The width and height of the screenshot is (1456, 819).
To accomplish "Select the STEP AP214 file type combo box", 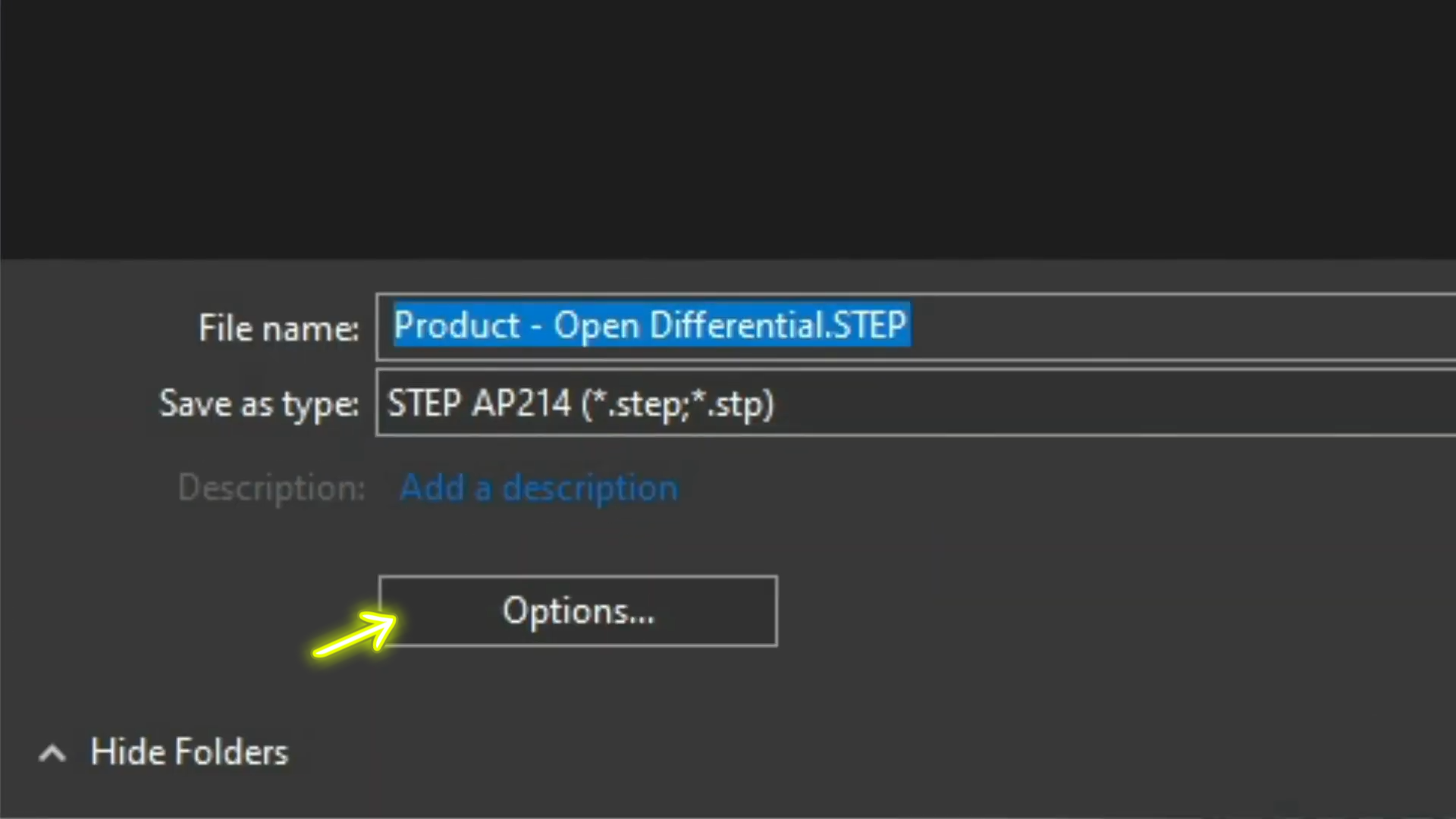I will 916,403.
